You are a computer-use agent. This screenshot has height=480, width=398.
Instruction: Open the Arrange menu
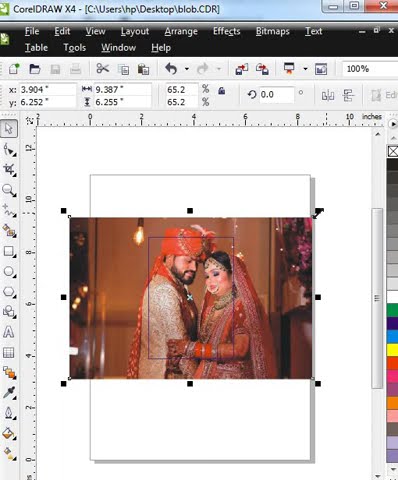(181, 32)
